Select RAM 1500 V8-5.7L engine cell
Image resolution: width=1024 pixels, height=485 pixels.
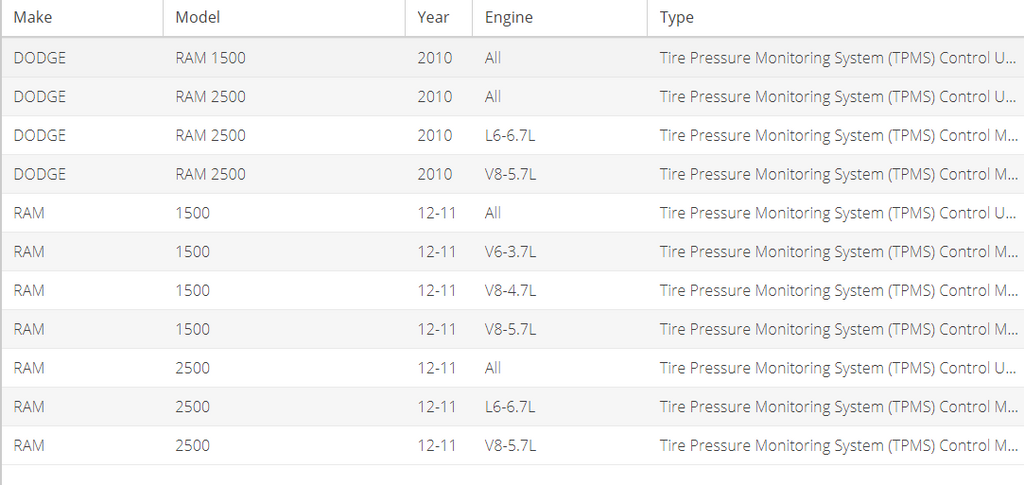click(x=510, y=329)
